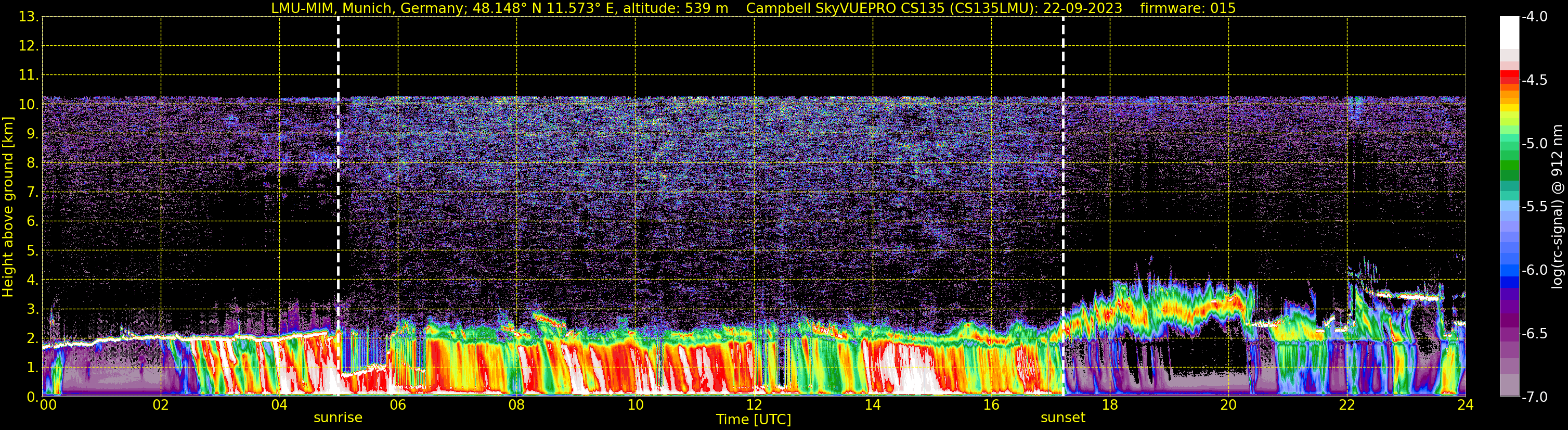Screen dimensions: 1568x430
Task: Click the '18' time axis tick label
Action: click(1110, 405)
